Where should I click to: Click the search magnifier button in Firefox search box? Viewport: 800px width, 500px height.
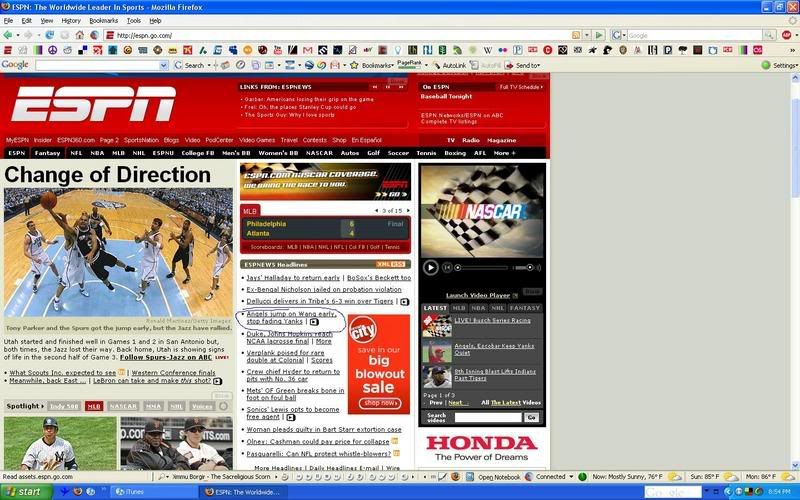[769, 35]
